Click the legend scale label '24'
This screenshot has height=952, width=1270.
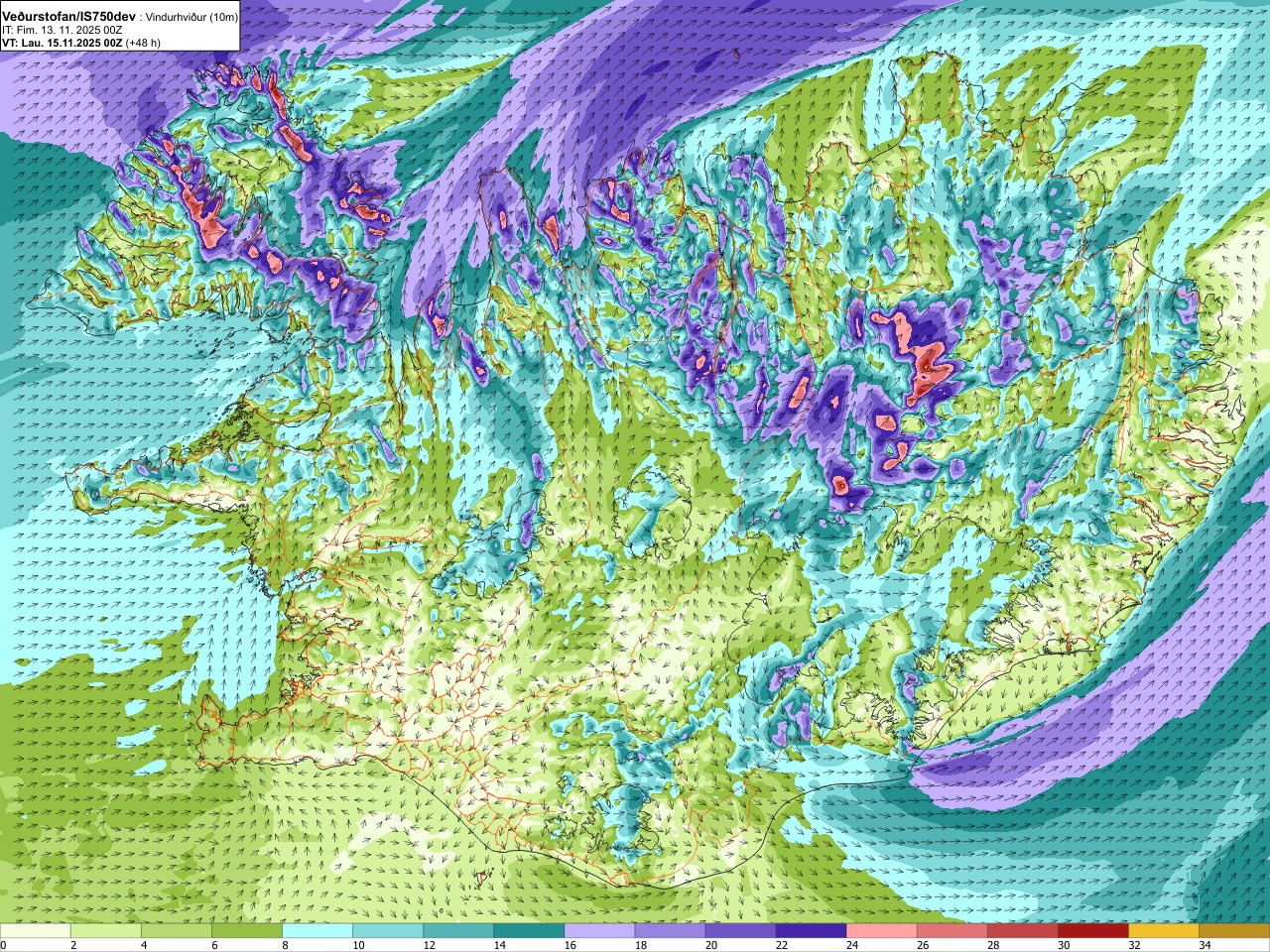[852, 945]
